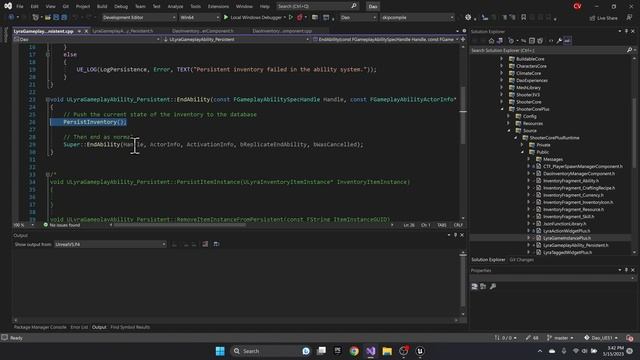
Task: Click the Dao_UE51 repository button
Action: pos(601,338)
